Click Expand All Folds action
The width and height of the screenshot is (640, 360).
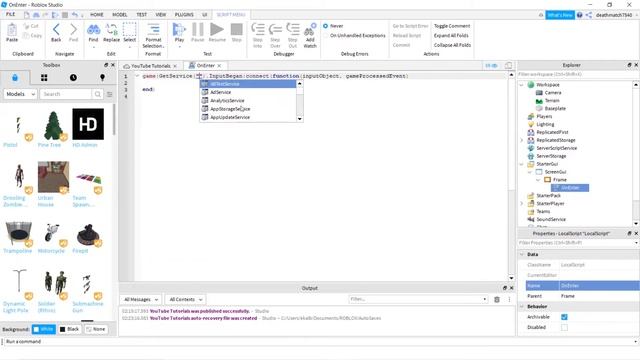pyautogui.click(x=451, y=36)
